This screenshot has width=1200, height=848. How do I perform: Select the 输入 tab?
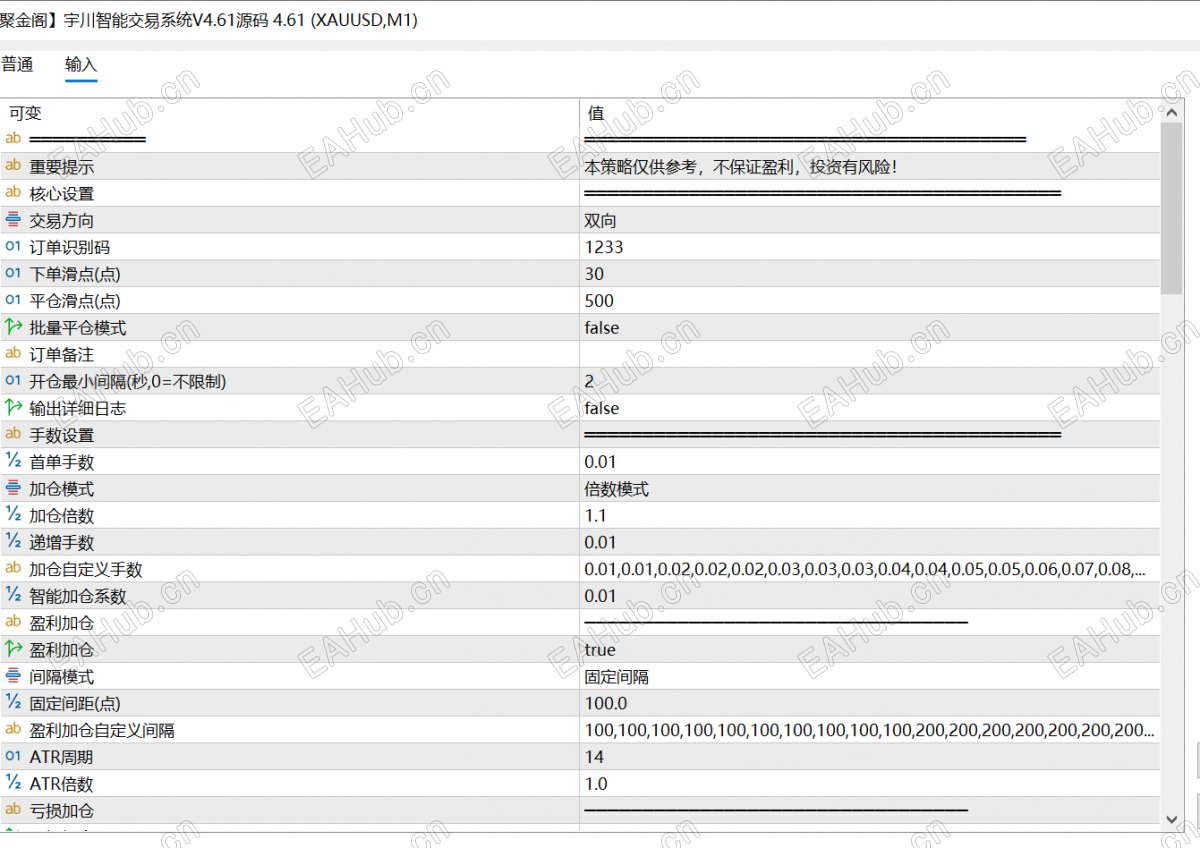click(x=81, y=65)
